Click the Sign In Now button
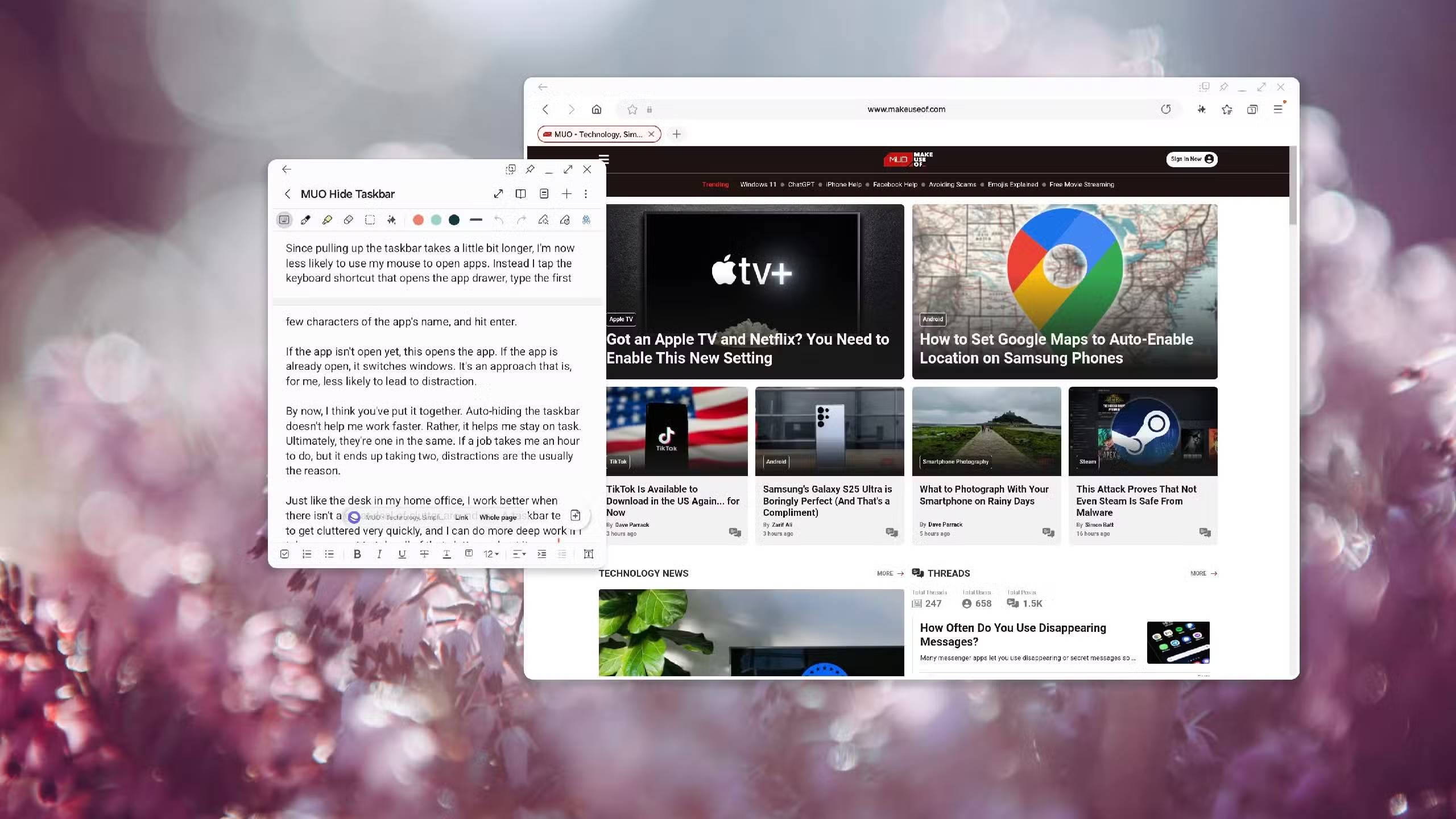The image size is (1456, 819). click(1191, 159)
